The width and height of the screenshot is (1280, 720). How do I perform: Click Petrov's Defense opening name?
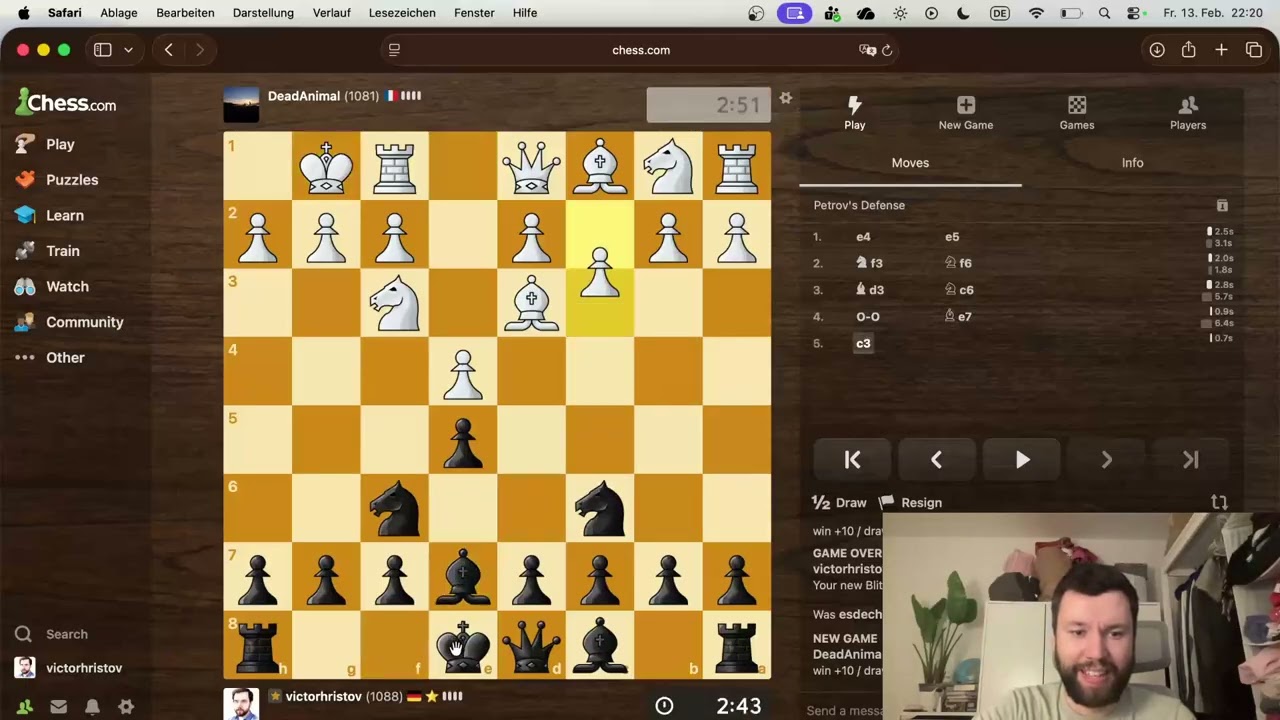[x=859, y=205]
